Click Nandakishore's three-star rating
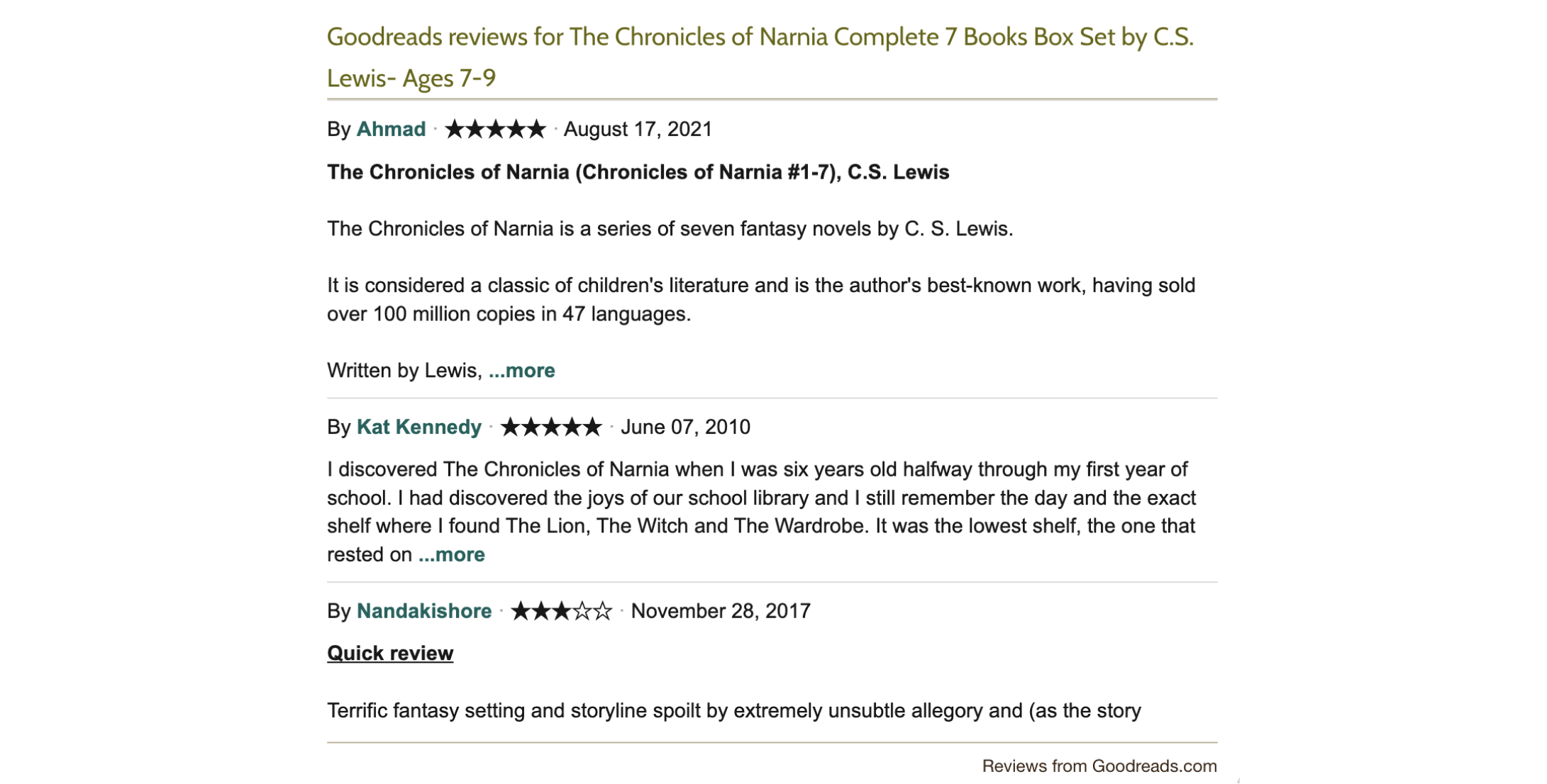The height and width of the screenshot is (784, 1547). tap(561, 611)
